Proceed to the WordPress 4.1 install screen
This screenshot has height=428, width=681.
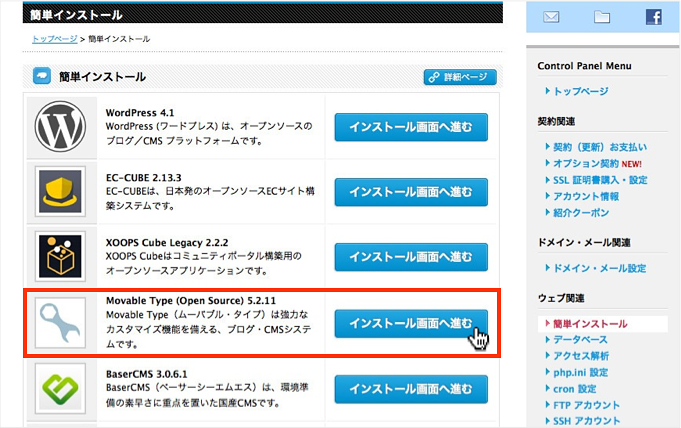(411, 127)
